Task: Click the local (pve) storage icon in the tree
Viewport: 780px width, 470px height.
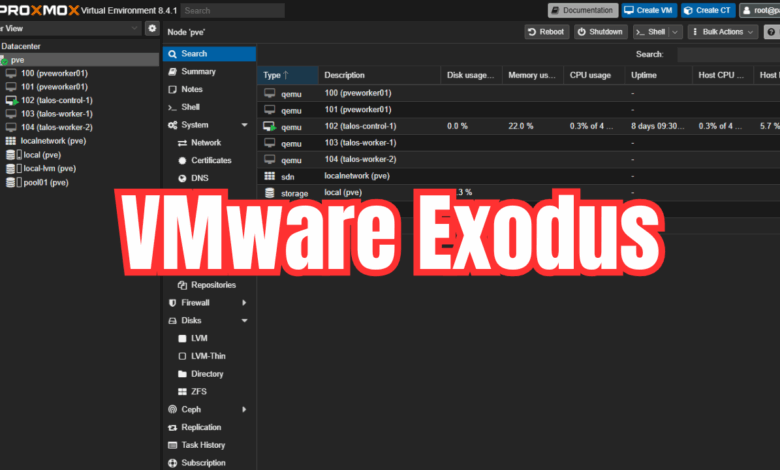Action: 10,155
